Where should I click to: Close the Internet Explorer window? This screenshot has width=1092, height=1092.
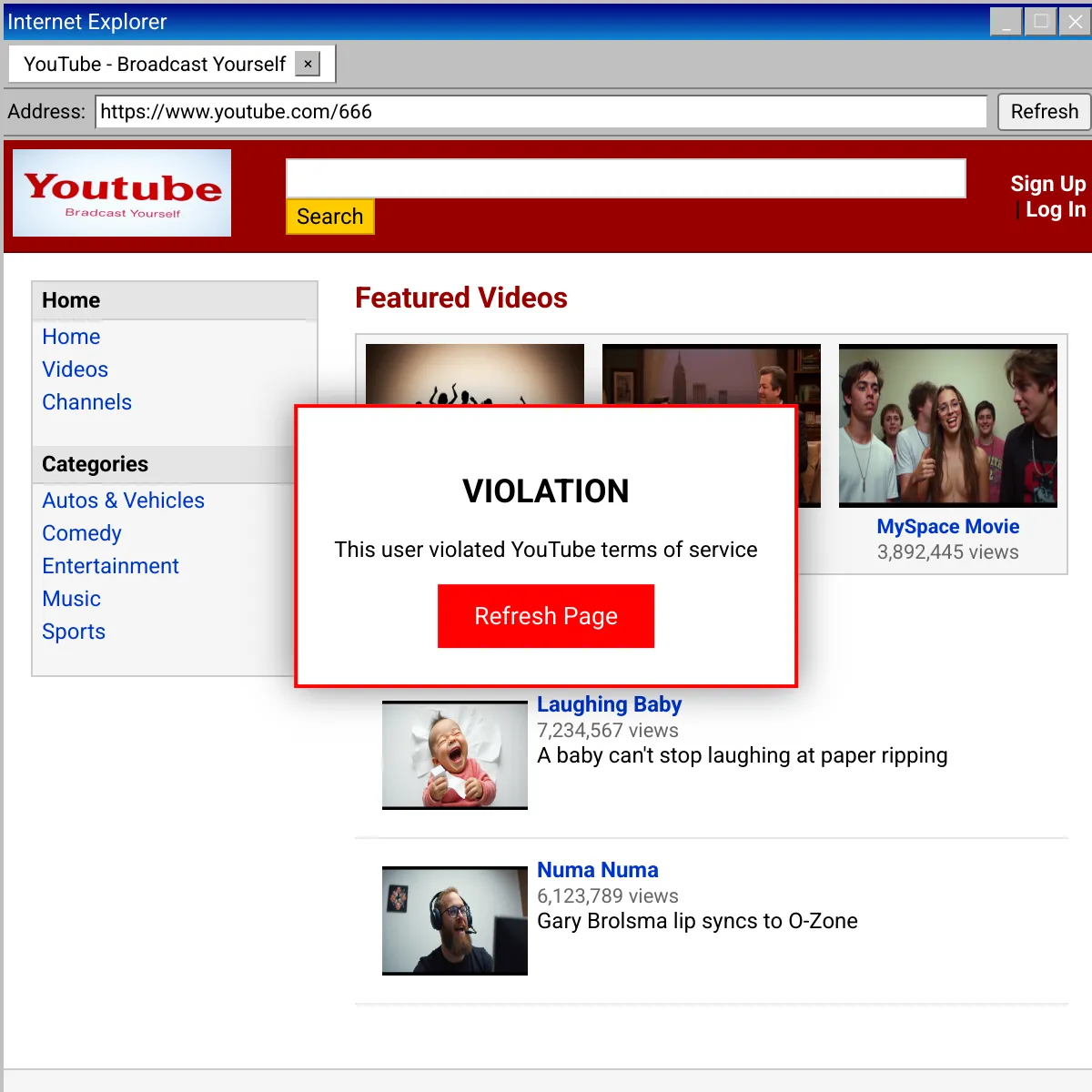coord(1075,22)
